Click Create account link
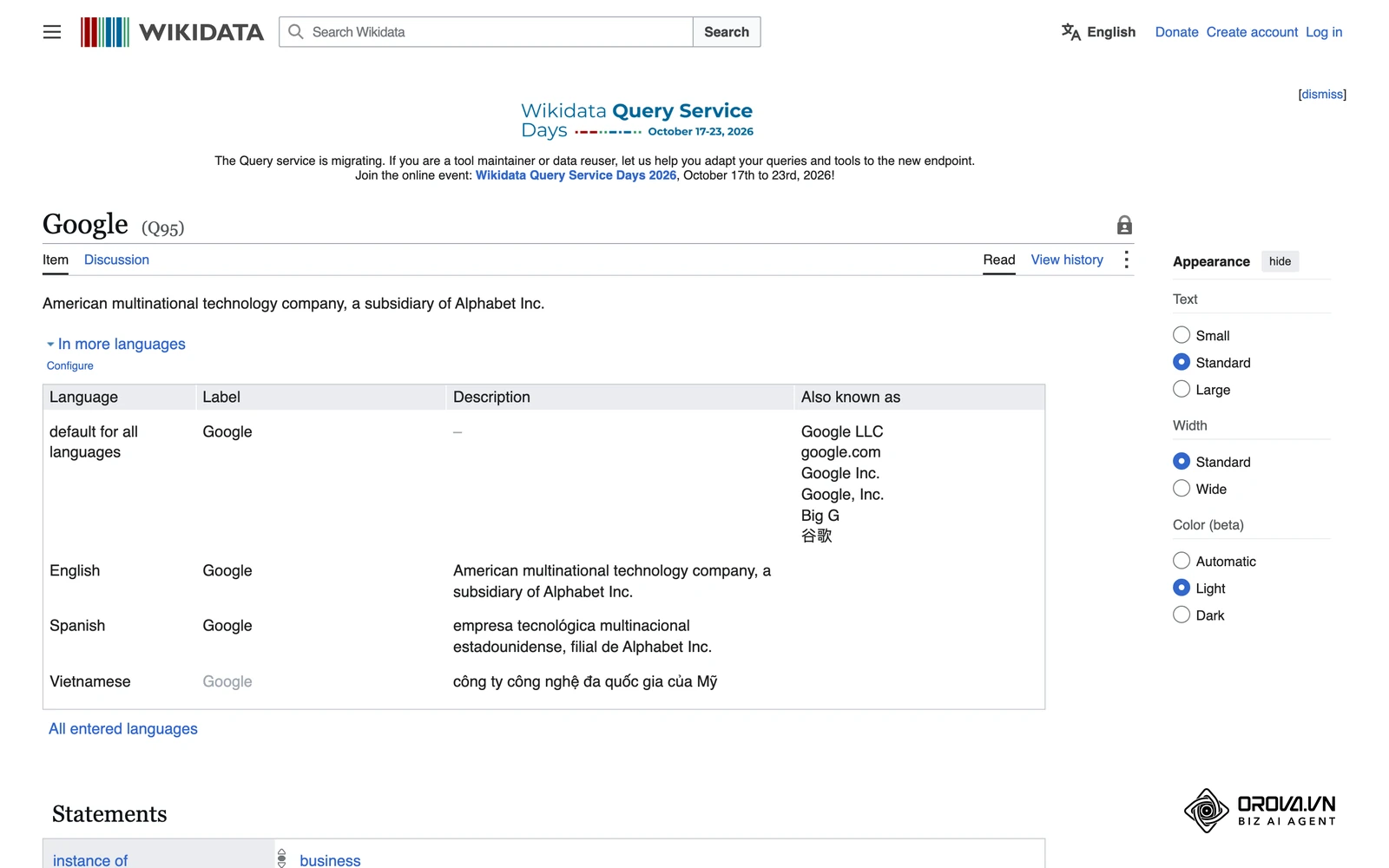The image size is (1389, 868). click(1252, 32)
